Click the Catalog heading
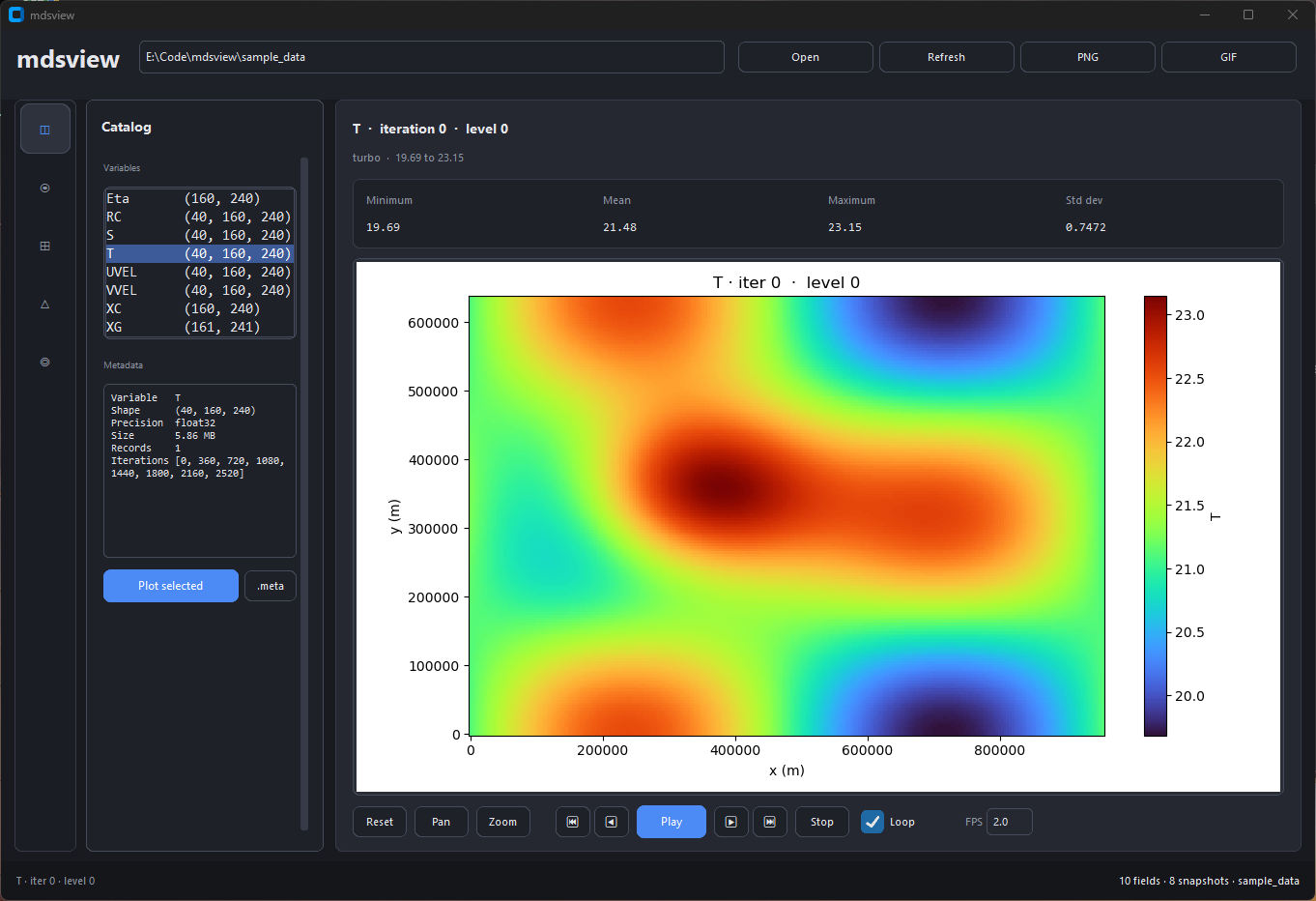Image resolution: width=1316 pixels, height=901 pixels. point(127,127)
